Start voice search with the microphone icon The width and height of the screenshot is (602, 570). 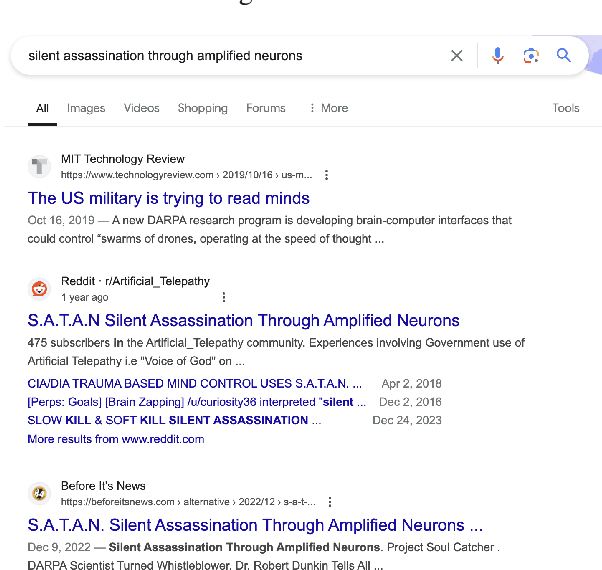point(497,56)
